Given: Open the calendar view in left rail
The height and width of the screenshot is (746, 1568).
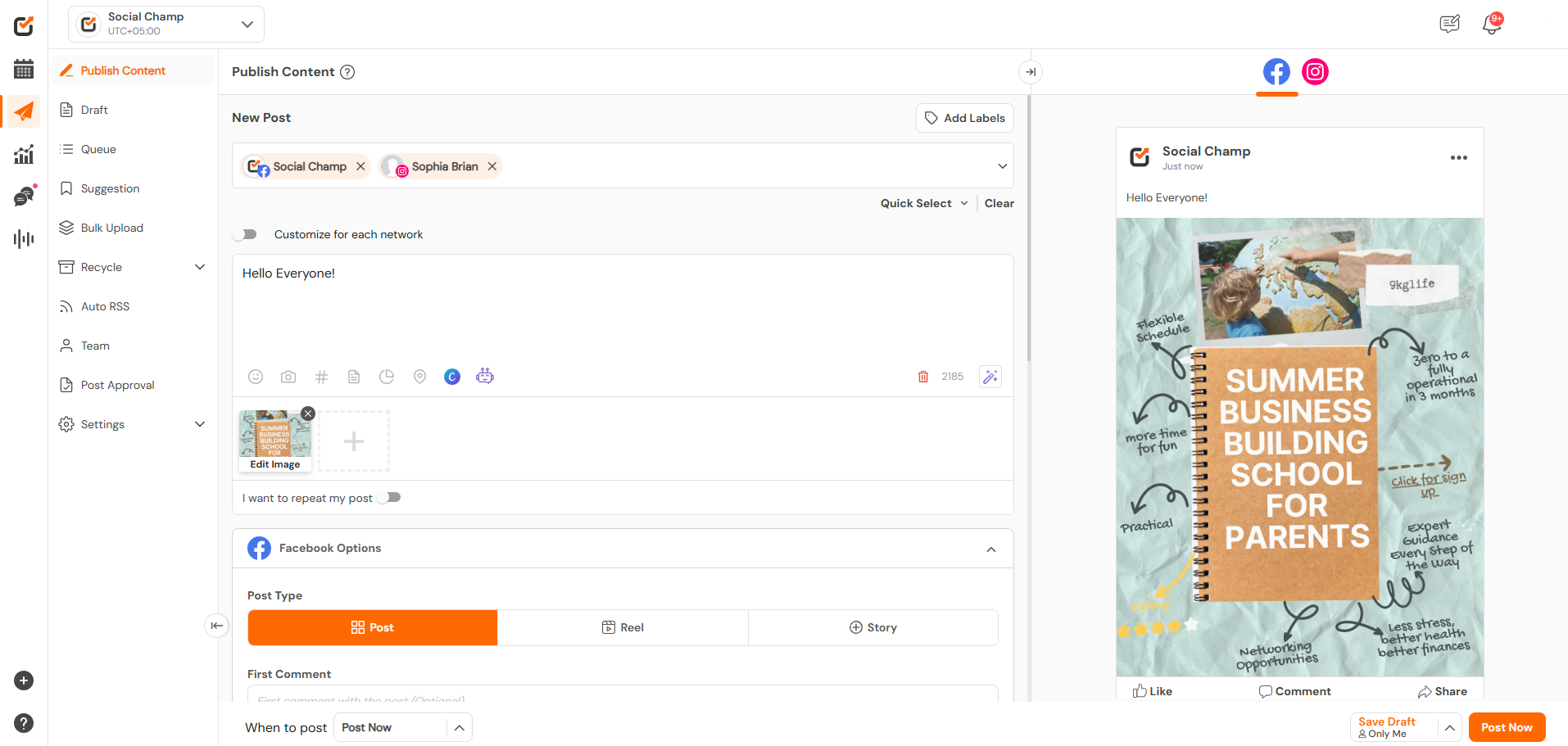Looking at the screenshot, I should tap(24, 69).
